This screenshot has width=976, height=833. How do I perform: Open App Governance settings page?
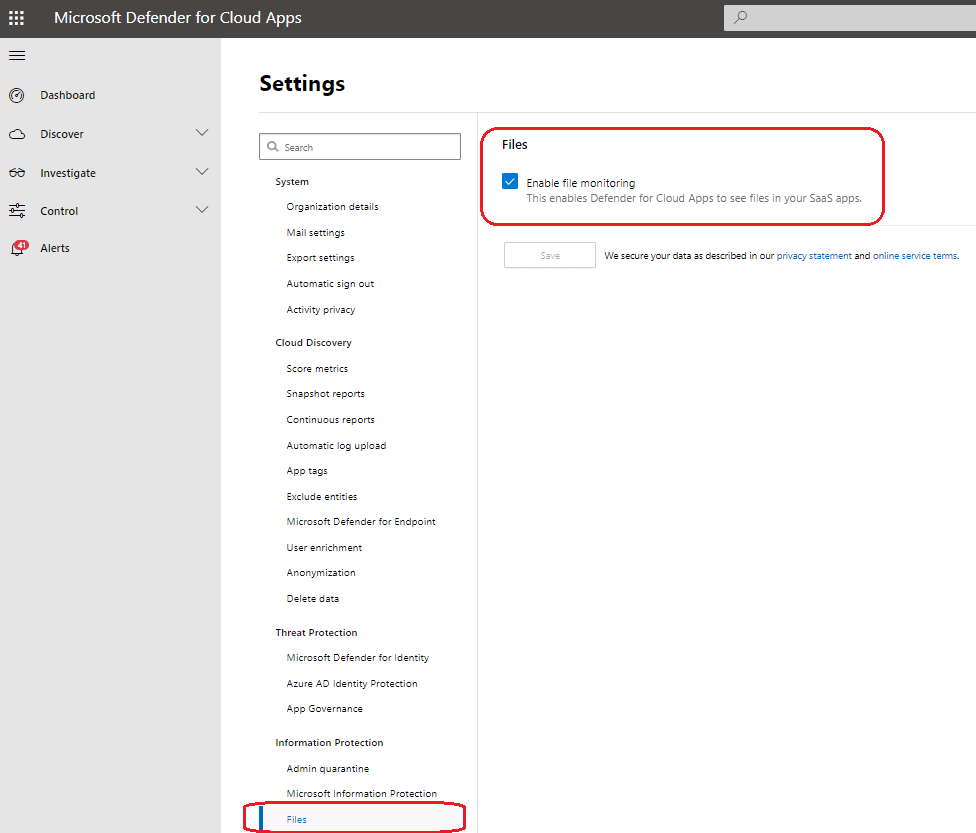325,709
